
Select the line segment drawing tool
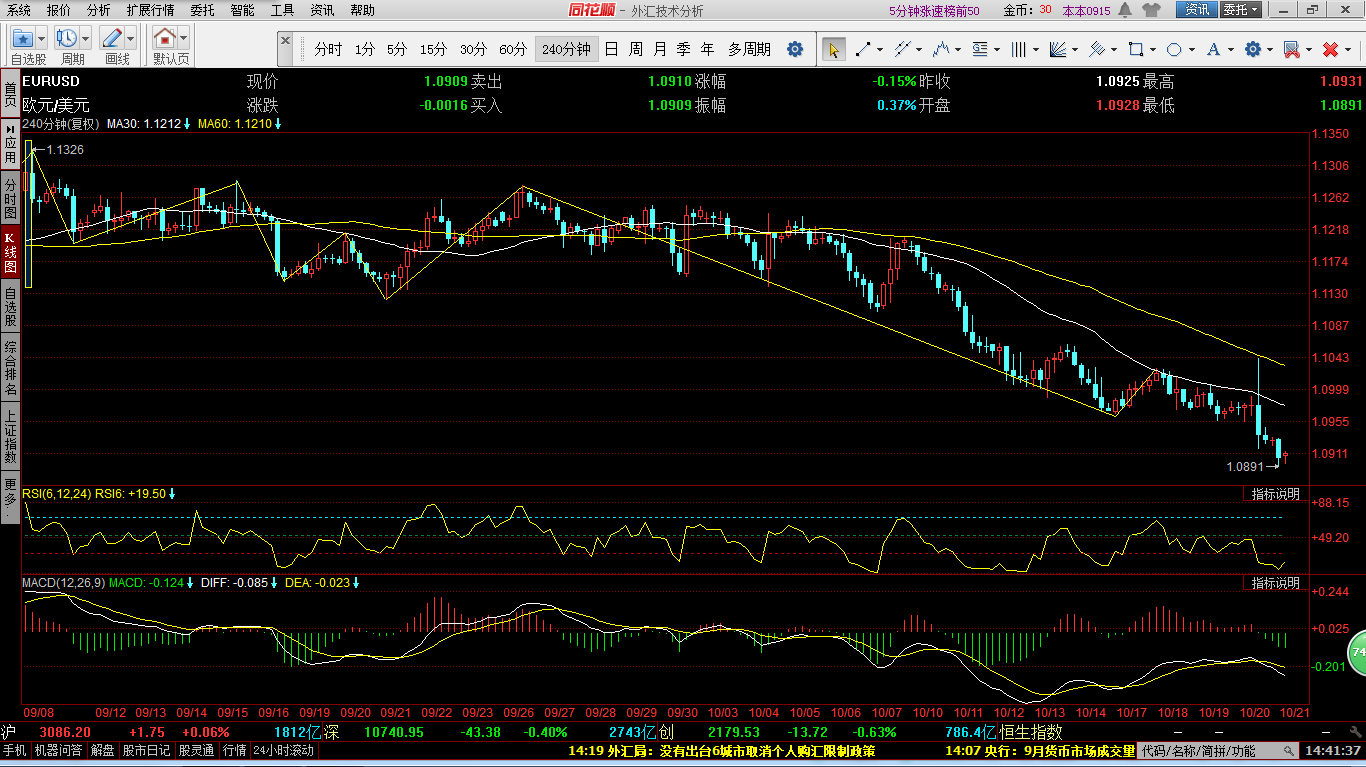tap(863, 49)
